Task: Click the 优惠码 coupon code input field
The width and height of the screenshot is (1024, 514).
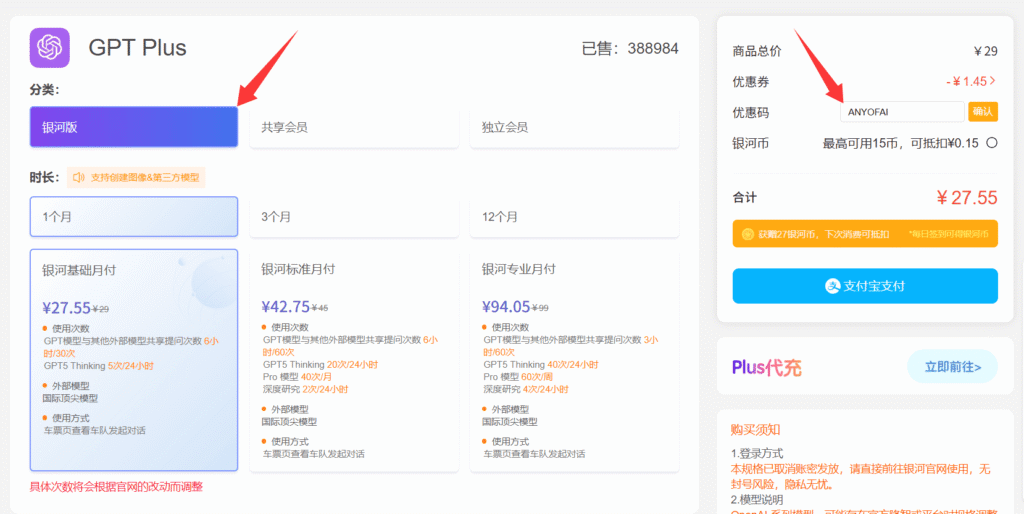Action: [x=902, y=112]
